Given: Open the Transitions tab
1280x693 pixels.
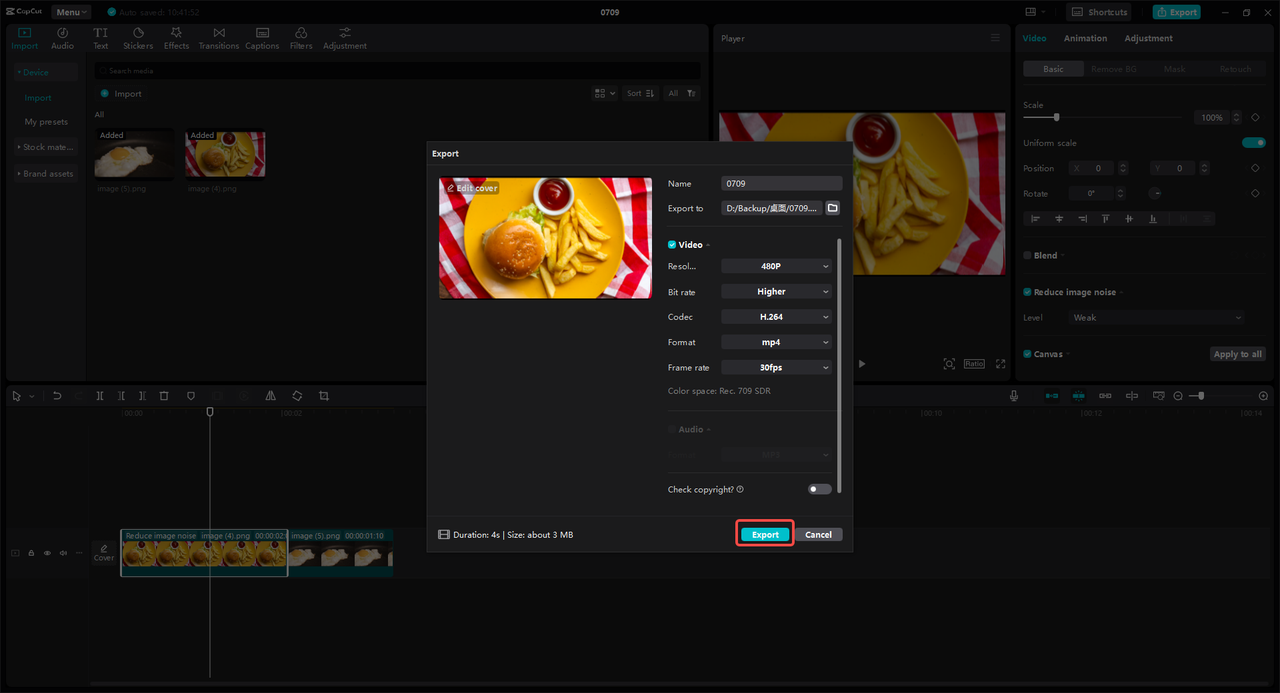Looking at the screenshot, I should [219, 39].
